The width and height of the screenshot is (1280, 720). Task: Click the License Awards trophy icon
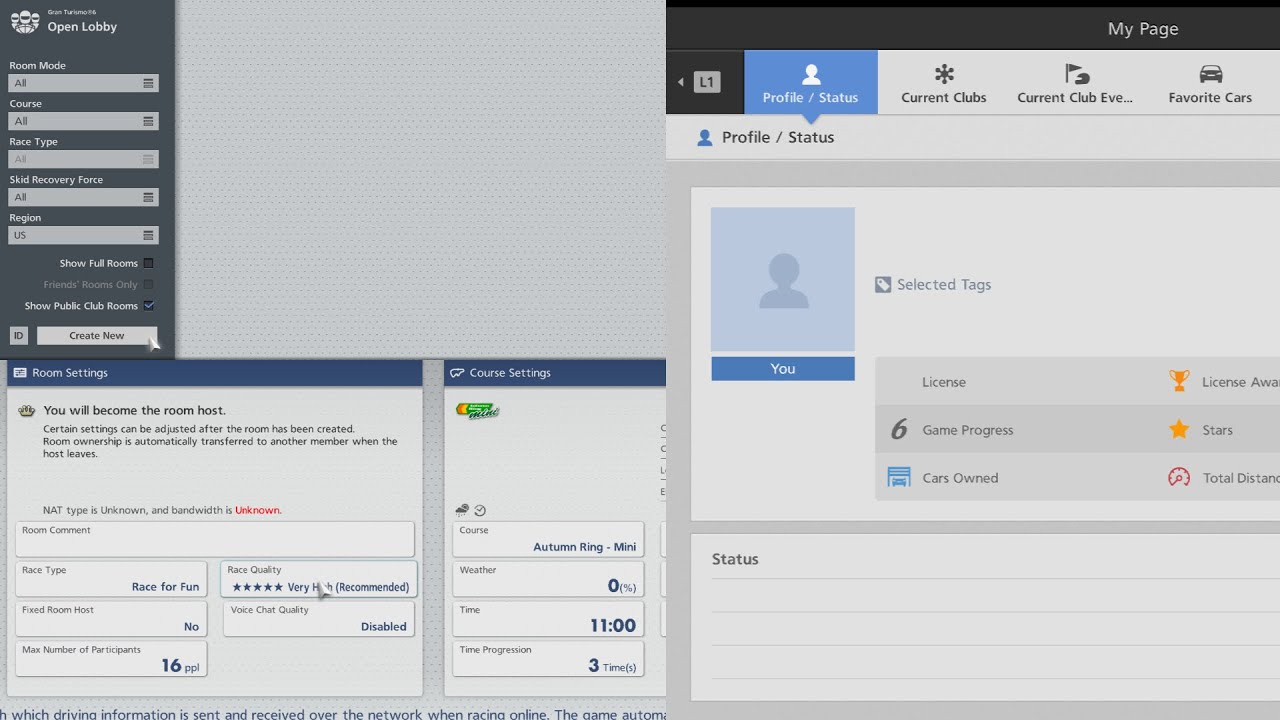(x=1179, y=381)
